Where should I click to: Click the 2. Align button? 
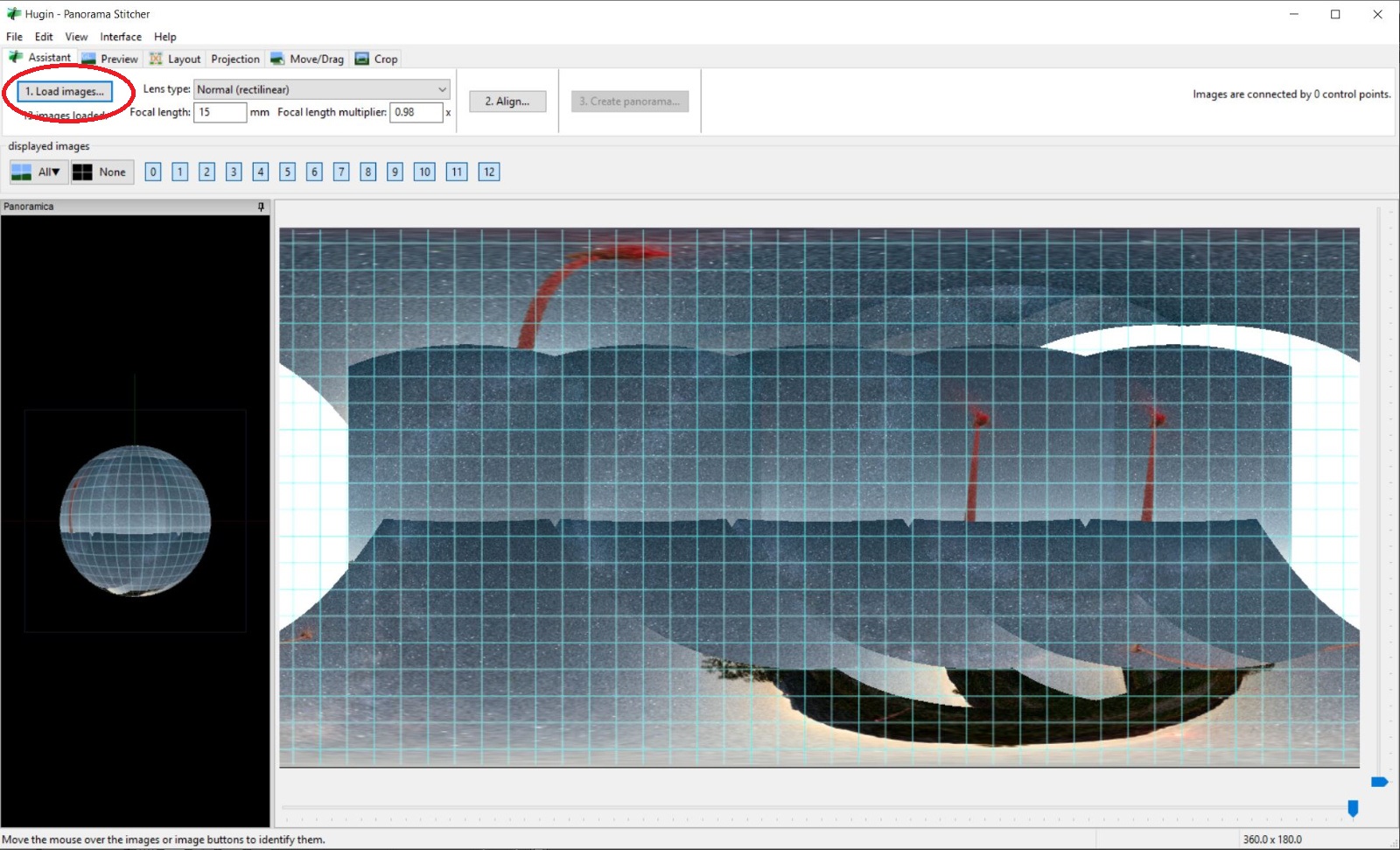(x=507, y=102)
